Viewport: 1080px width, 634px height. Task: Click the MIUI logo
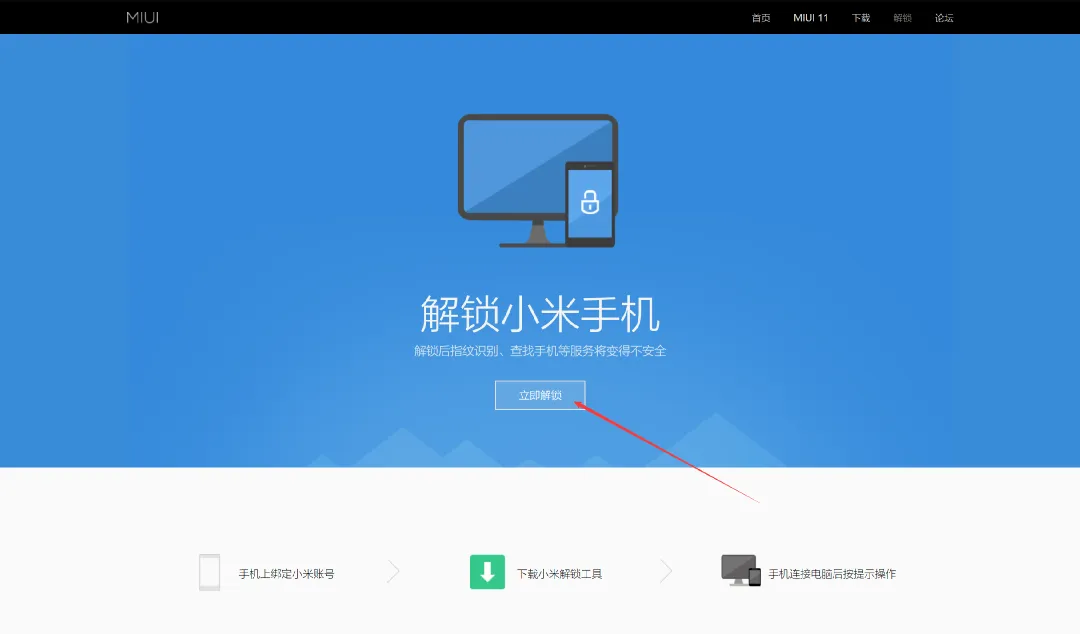point(143,17)
